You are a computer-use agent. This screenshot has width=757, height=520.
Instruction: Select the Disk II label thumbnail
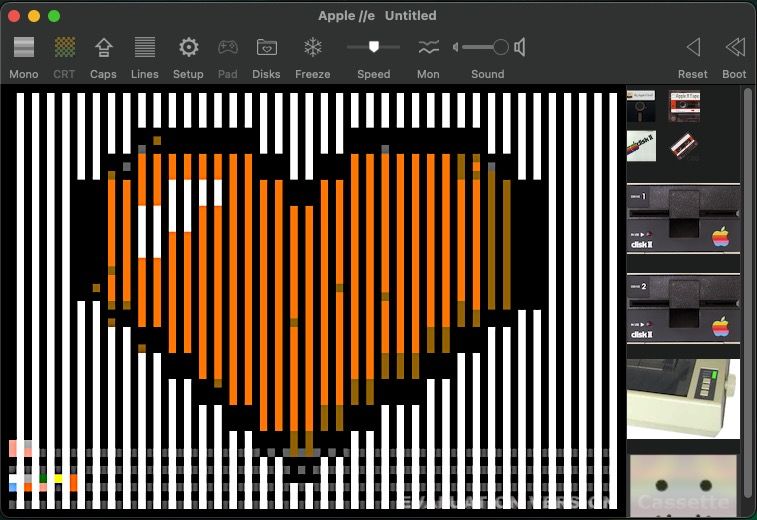tap(641, 146)
